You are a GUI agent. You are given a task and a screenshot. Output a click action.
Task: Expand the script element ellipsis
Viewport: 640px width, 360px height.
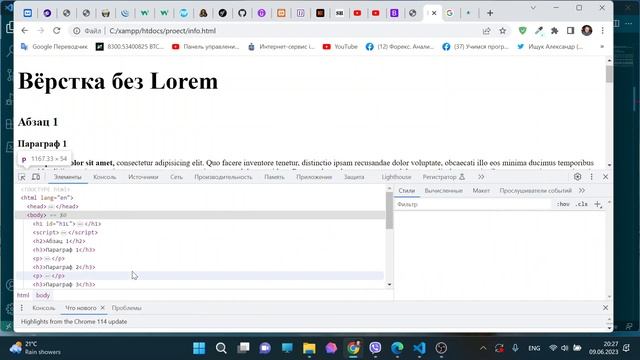pyautogui.click(x=64, y=233)
